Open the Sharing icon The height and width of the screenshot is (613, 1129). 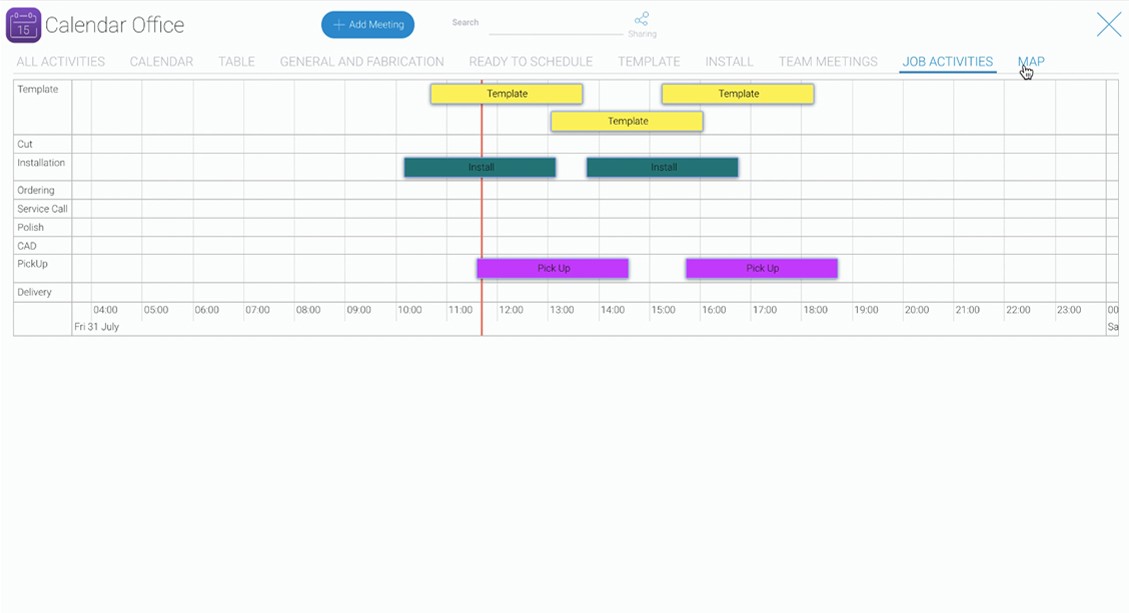642,19
